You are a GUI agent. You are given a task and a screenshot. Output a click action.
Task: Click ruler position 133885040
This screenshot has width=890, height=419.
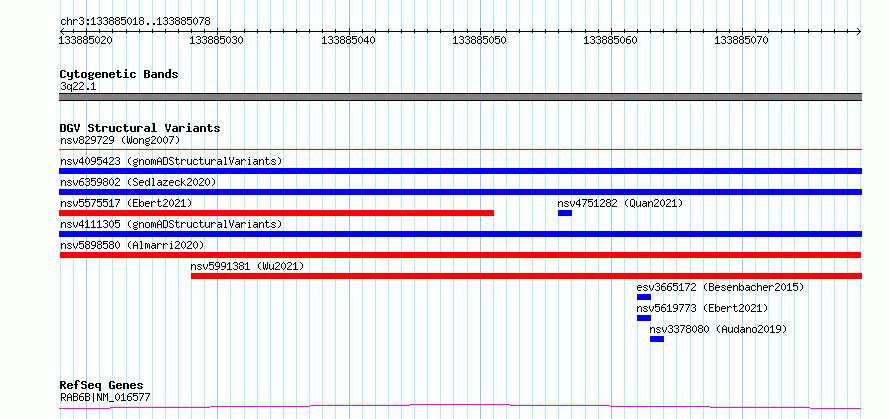tap(348, 40)
